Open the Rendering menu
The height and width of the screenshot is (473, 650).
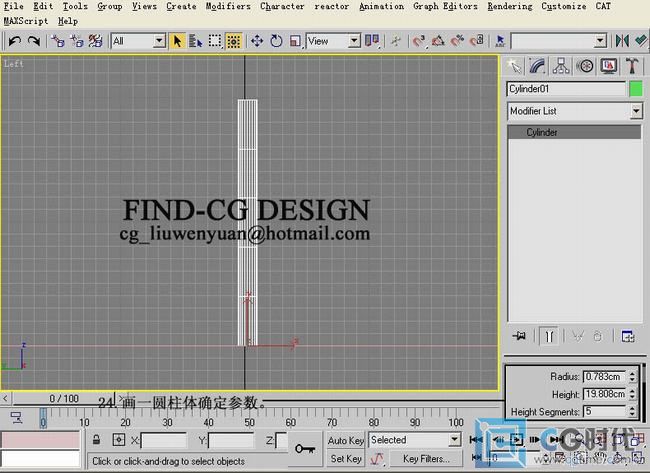pos(509,6)
